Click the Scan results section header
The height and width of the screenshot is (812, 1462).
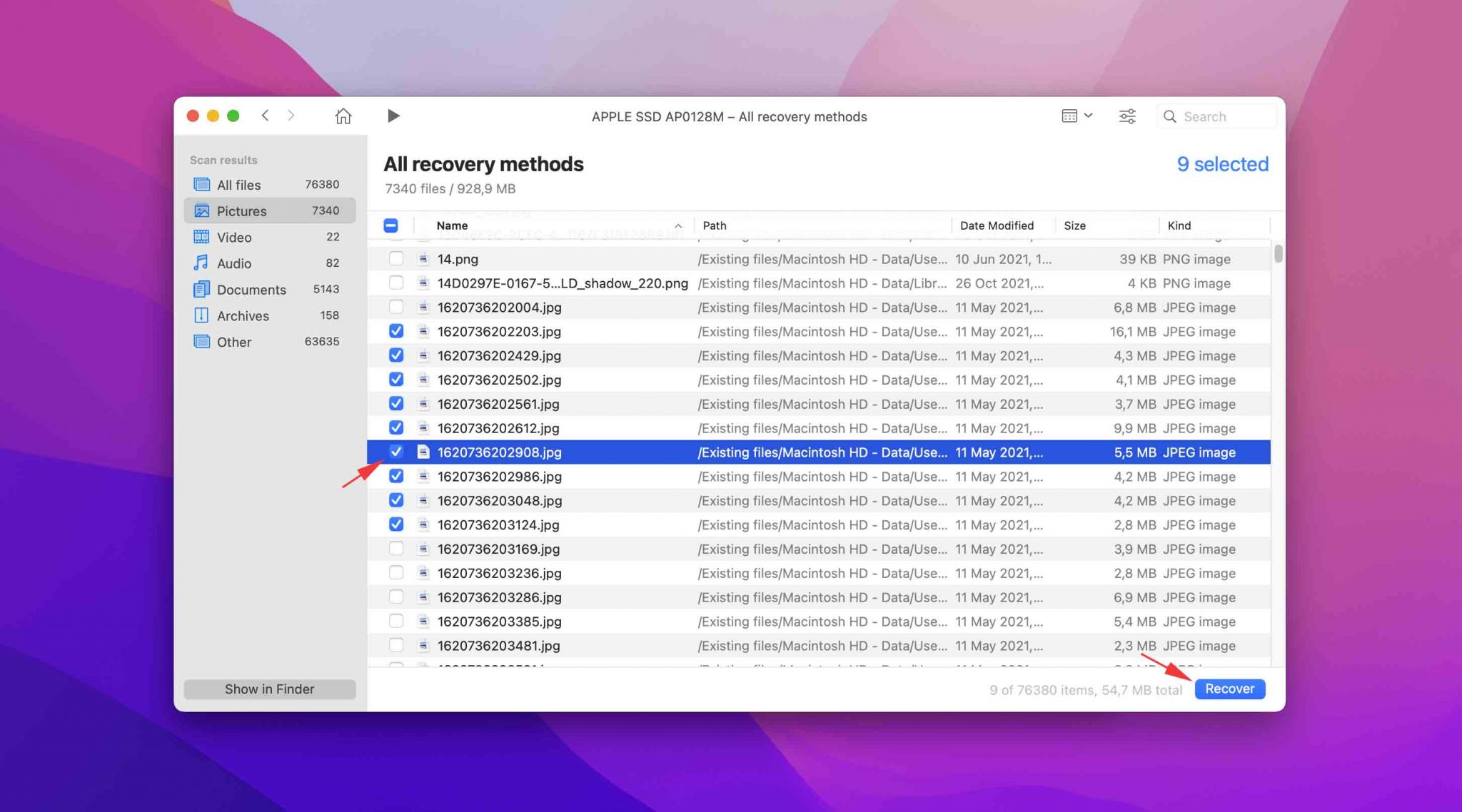223,159
